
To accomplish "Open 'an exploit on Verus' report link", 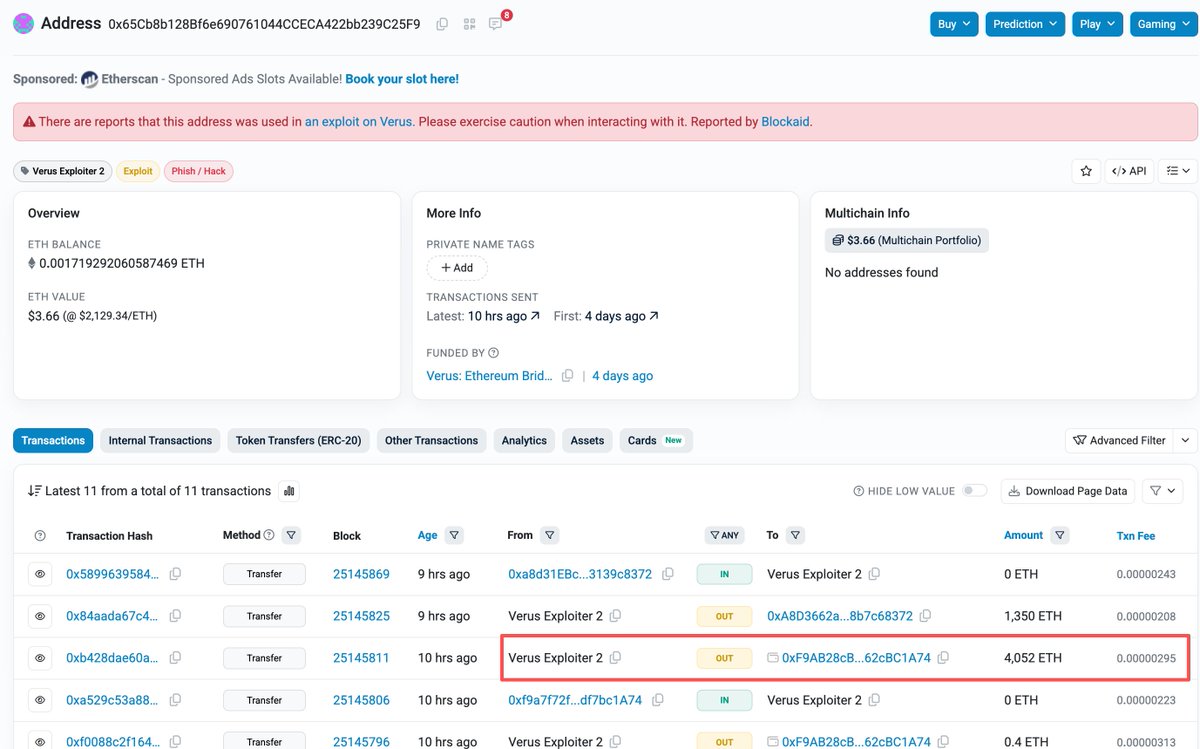I will (x=358, y=122).
